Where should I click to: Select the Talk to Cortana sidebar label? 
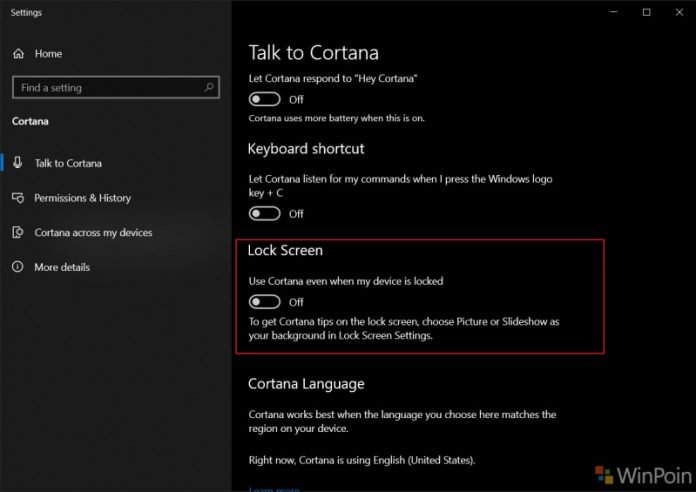[x=68, y=163]
